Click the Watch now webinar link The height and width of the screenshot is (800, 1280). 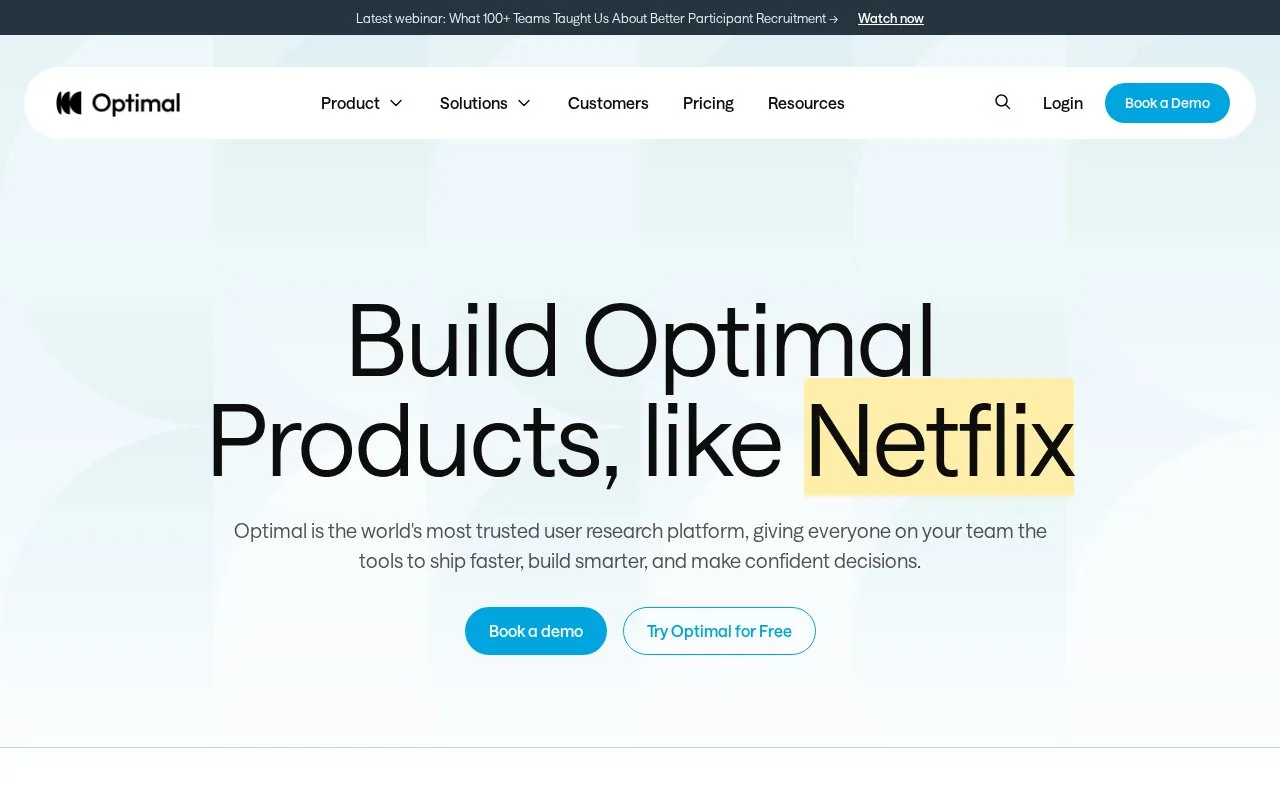891,18
